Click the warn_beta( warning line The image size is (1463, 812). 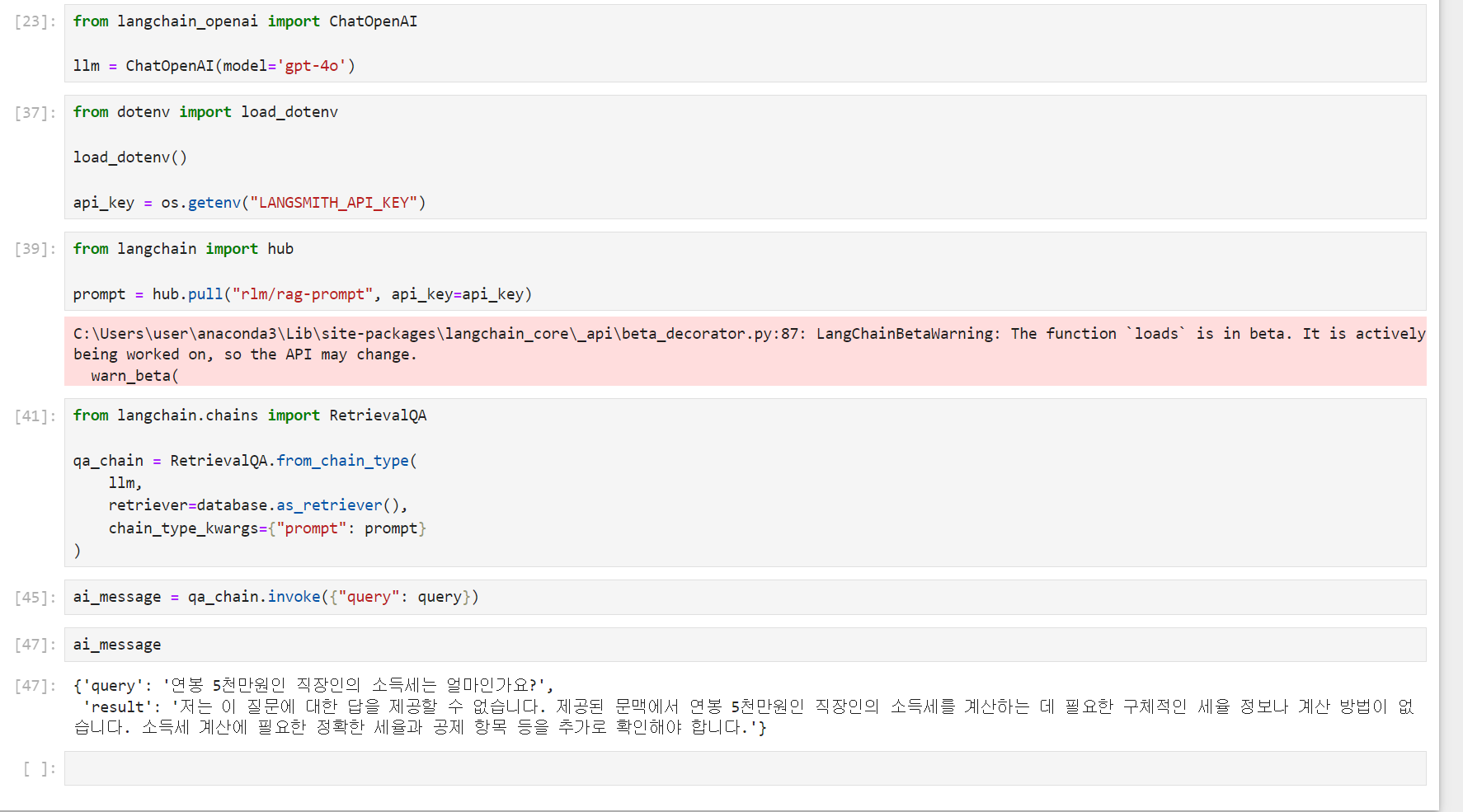pos(134,376)
